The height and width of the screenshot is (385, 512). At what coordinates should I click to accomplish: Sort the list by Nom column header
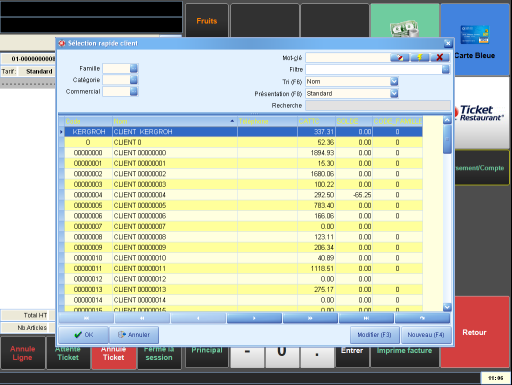(175, 121)
